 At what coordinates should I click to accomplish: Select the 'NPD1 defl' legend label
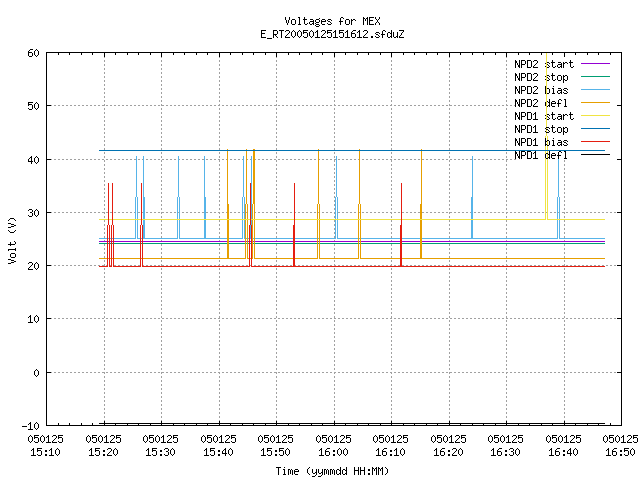(x=541, y=156)
